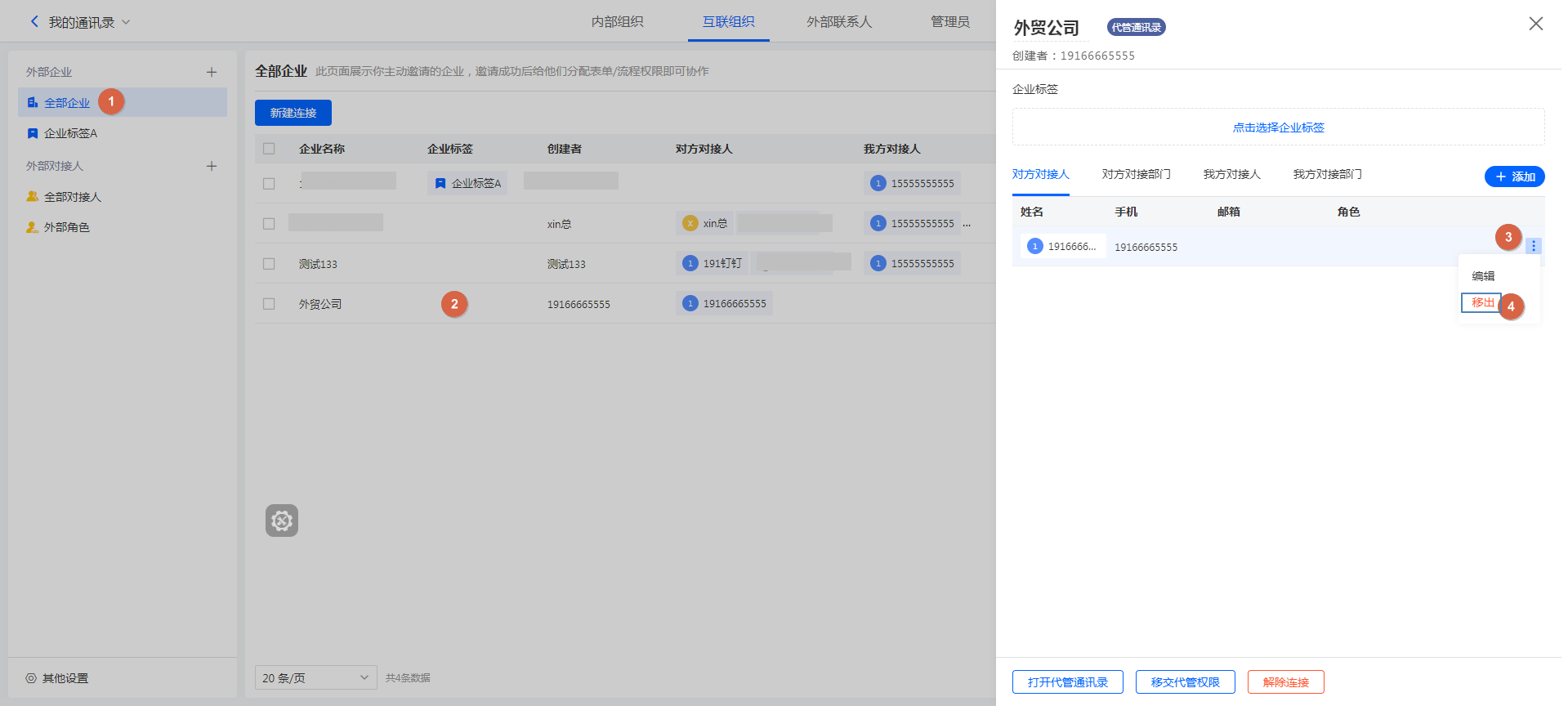Switch to 我方对接部门 tab
The height and width of the screenshot is (706, 1568).
coord(1327,174)
